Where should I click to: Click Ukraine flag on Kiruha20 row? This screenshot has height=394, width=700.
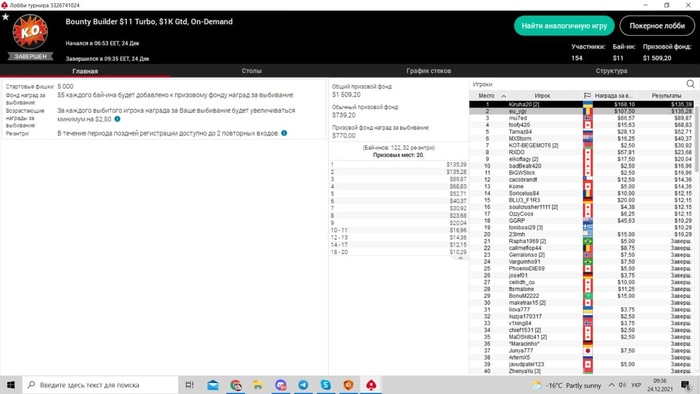tap(588, 104)
